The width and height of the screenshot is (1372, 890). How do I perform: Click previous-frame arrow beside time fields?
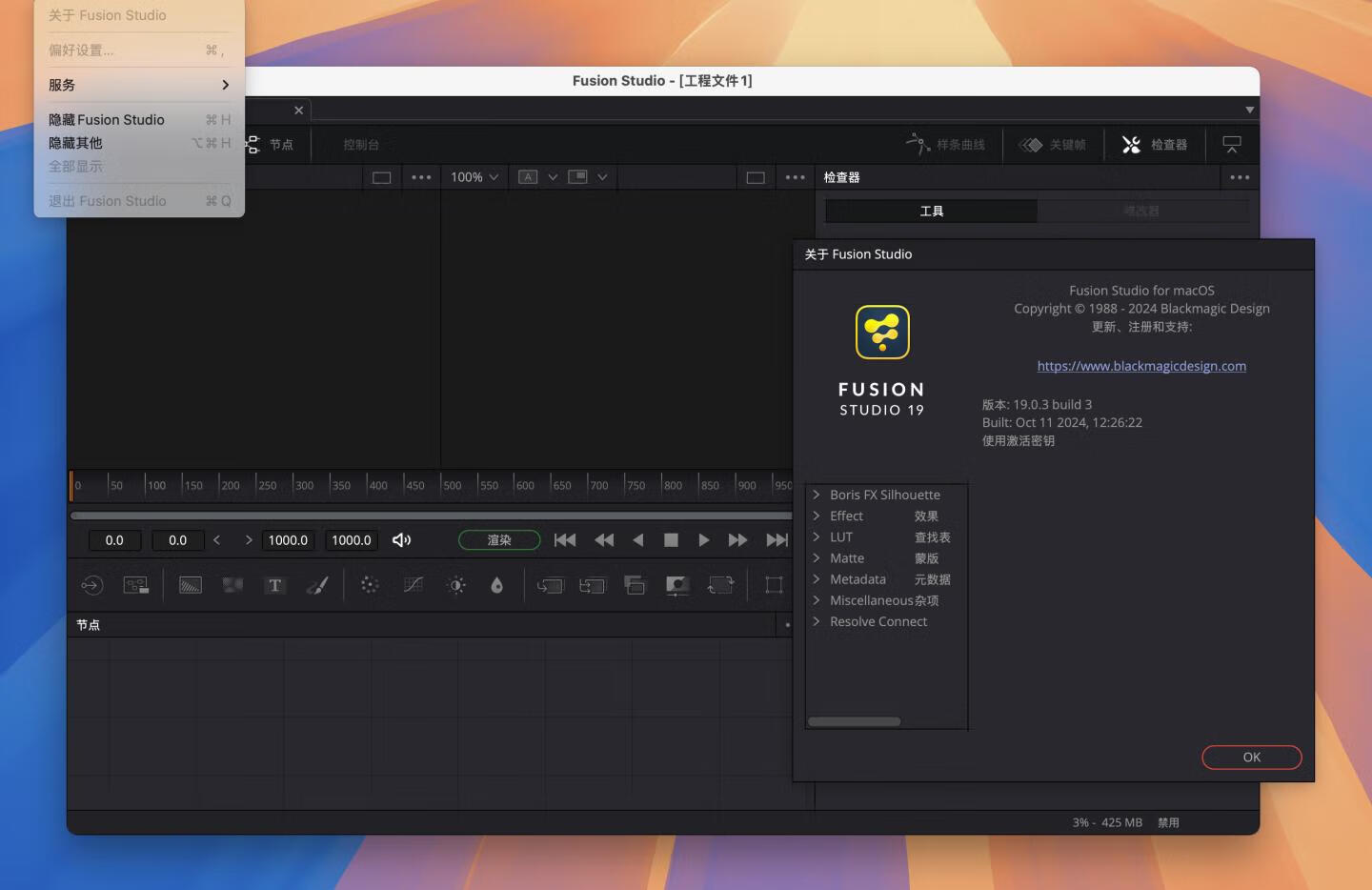pyautogui.click(x=217, y=540)
